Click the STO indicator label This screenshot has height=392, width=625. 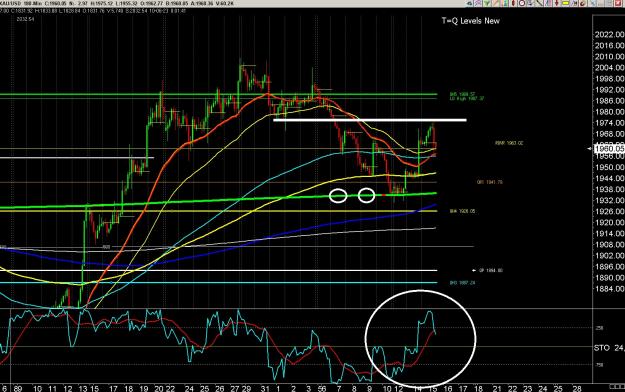(602, 348)
